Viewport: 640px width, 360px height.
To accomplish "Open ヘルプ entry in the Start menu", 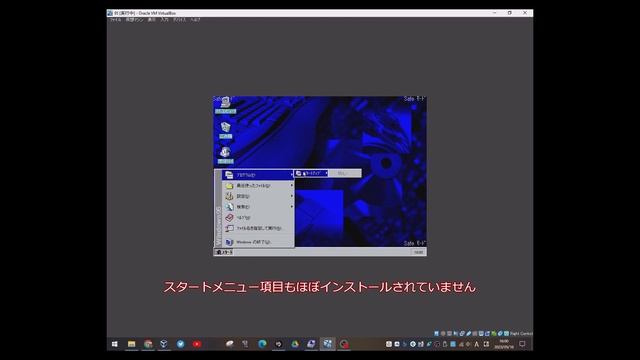I will [x=258, y=218].
